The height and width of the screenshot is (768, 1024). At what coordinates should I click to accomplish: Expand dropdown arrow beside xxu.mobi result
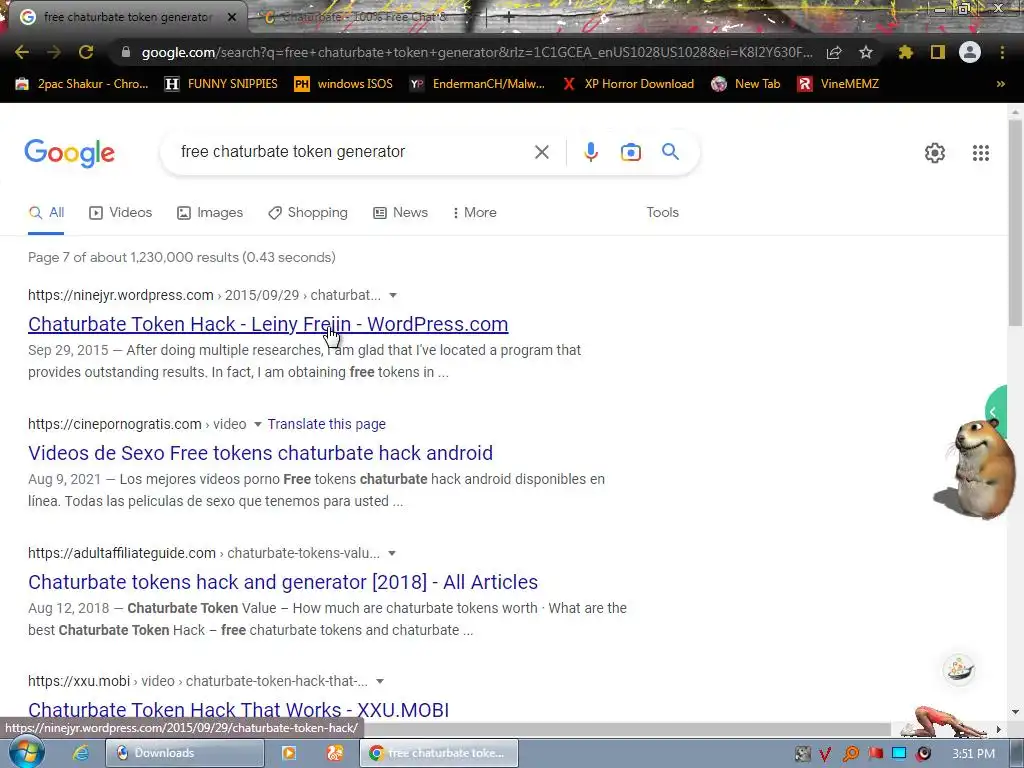[x=379, y=681]
